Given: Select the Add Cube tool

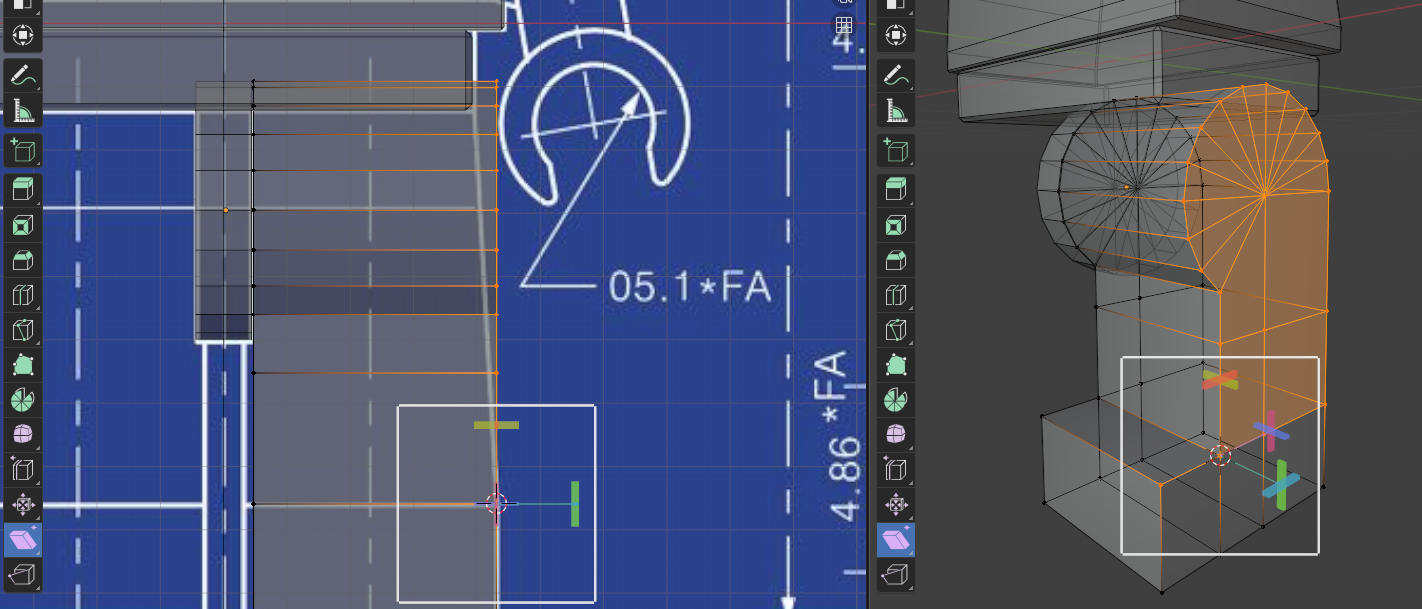Looking at the screenshot, I should (22, 151).
